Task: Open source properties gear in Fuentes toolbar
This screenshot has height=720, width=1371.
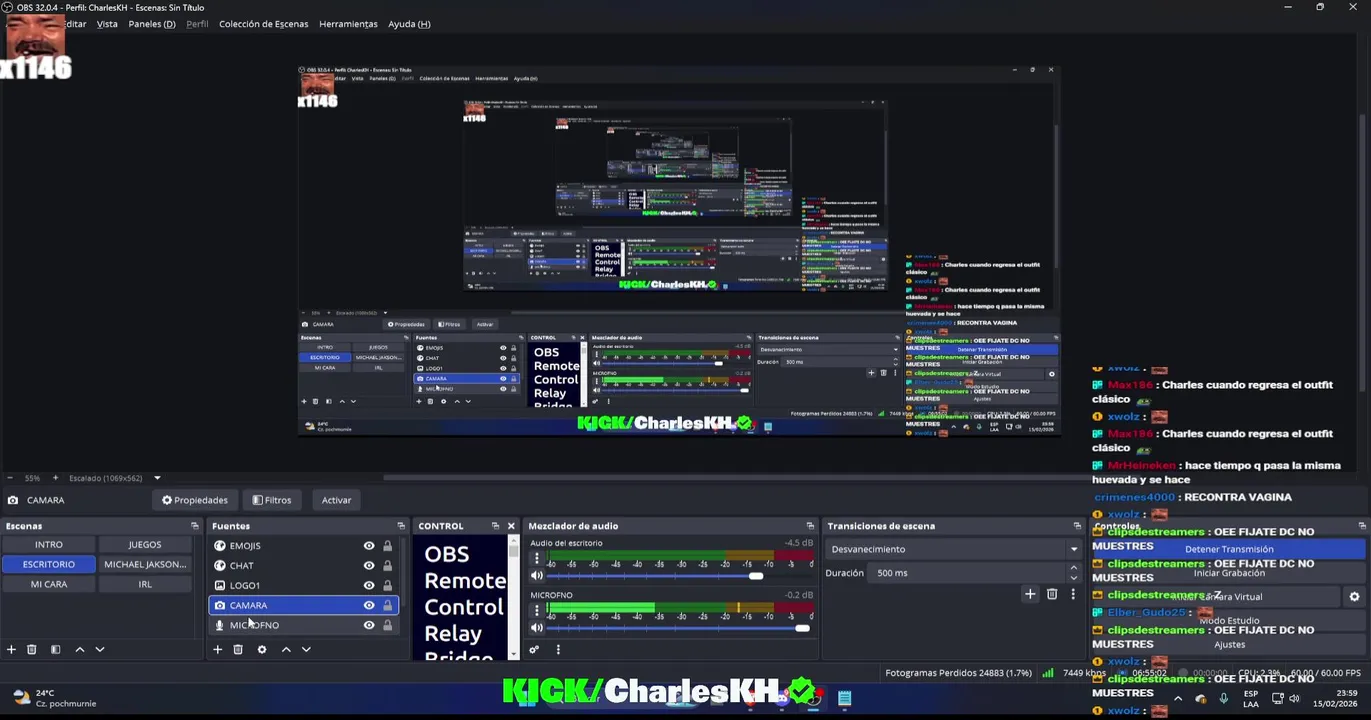Action: point(262,650)
